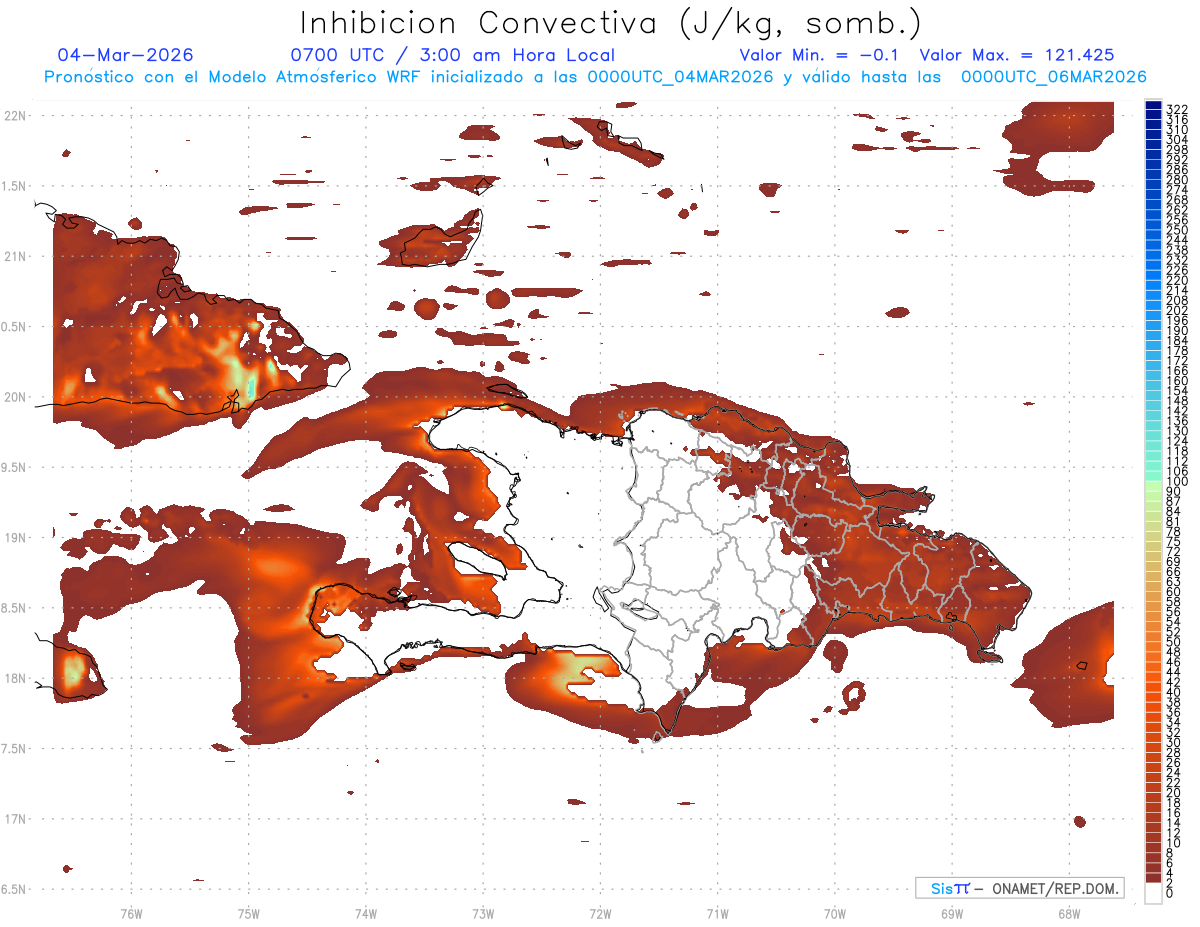
Task: Click the '70W' longitude label
Action: [835, 912]
